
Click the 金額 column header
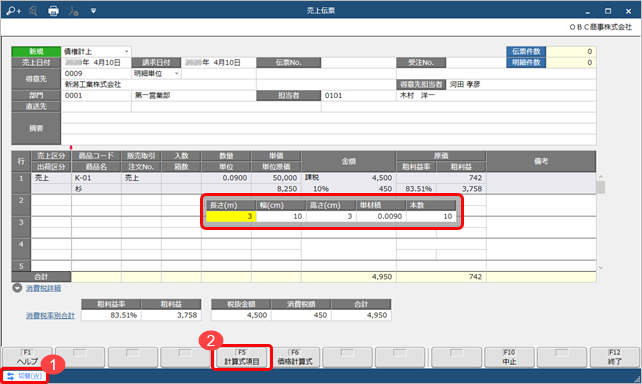348,161
